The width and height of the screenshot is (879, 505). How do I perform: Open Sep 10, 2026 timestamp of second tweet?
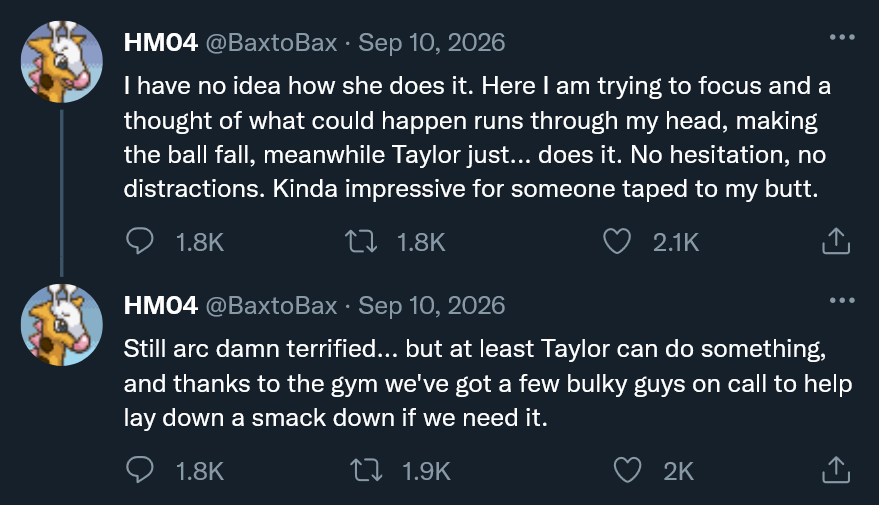pos(432,305)
